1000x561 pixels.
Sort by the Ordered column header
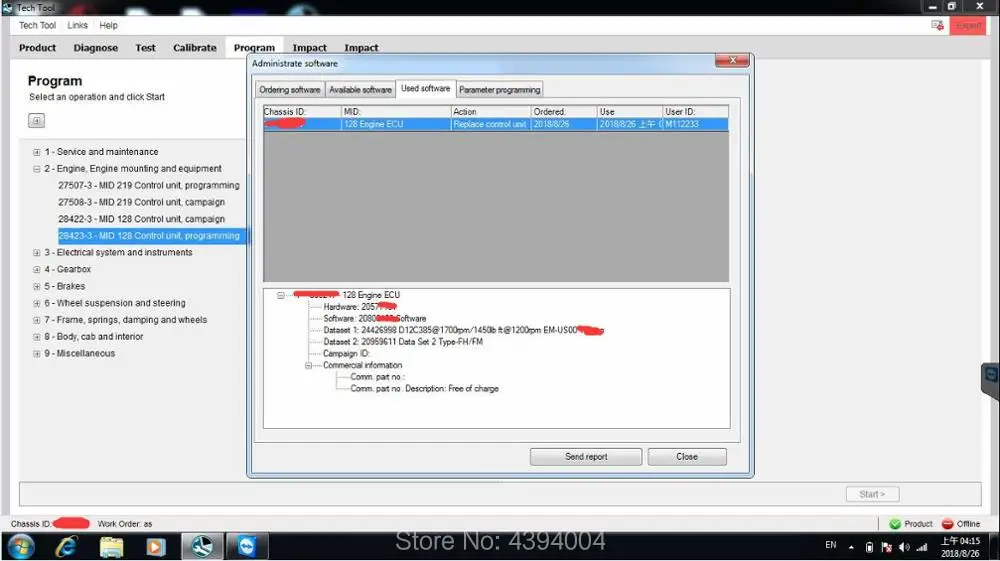click(x=564, y=112)
